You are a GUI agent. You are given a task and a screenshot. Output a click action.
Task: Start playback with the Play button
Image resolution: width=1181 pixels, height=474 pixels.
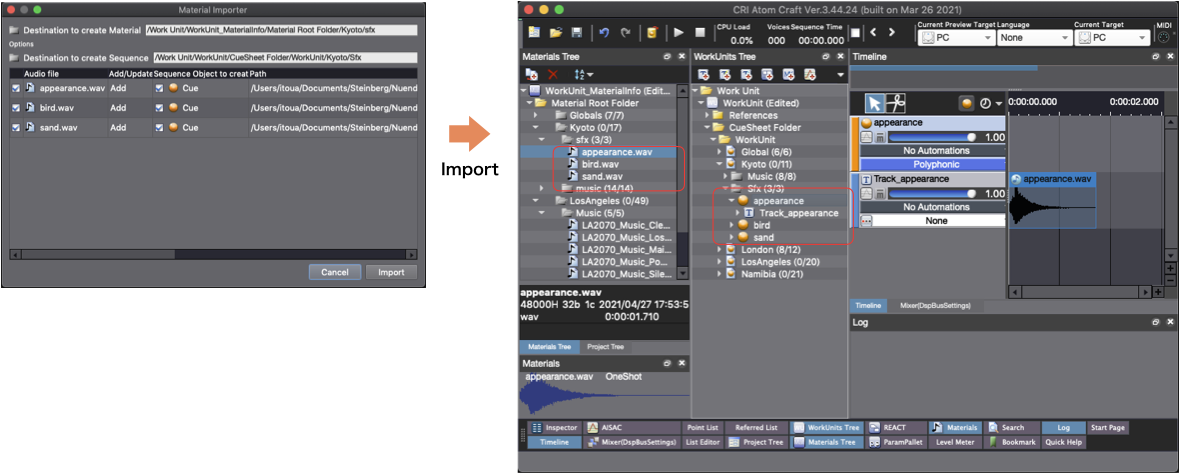[x=679, y=32]
